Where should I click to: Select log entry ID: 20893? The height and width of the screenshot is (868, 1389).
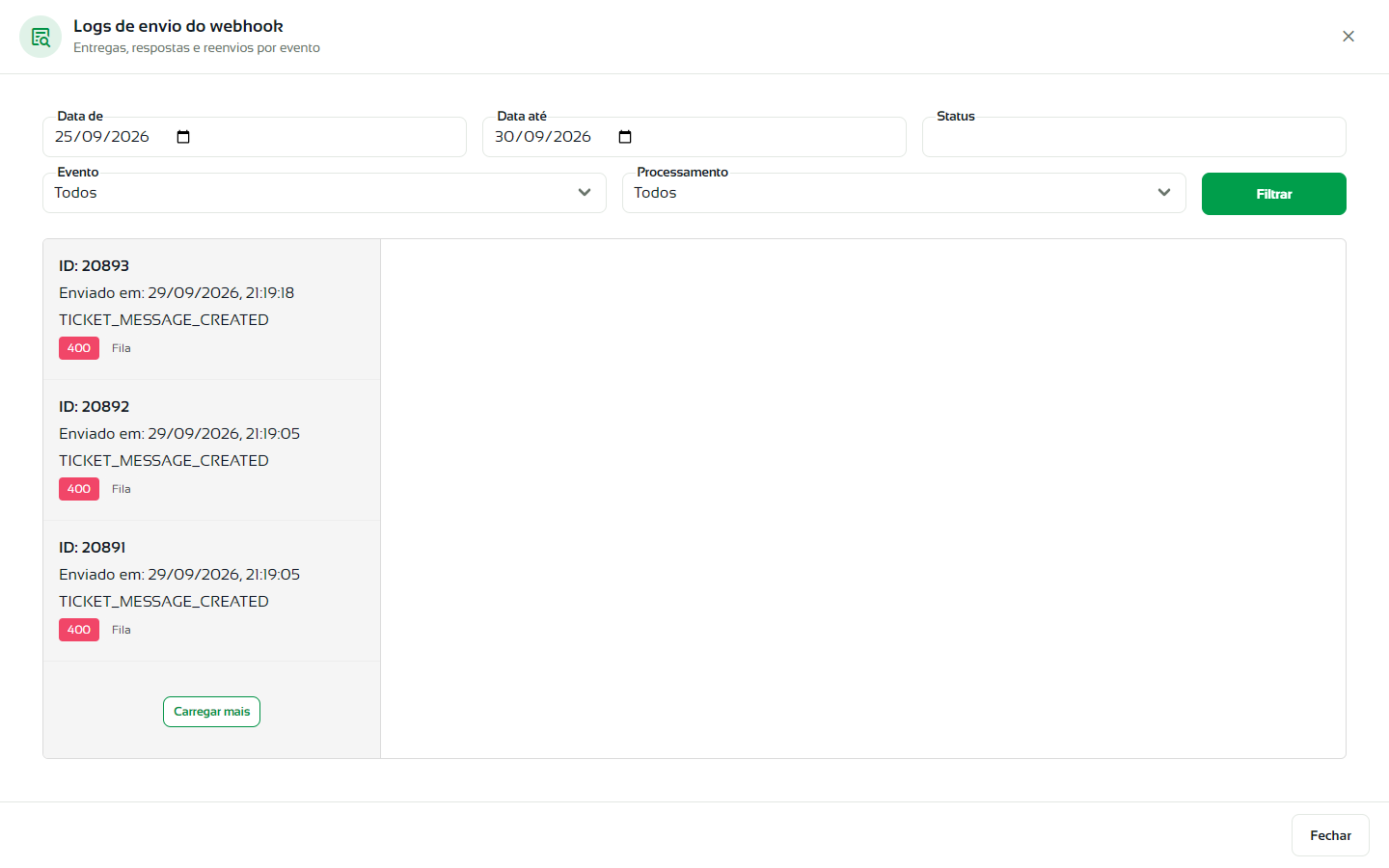pyautogui.click(x=211, y=310)
